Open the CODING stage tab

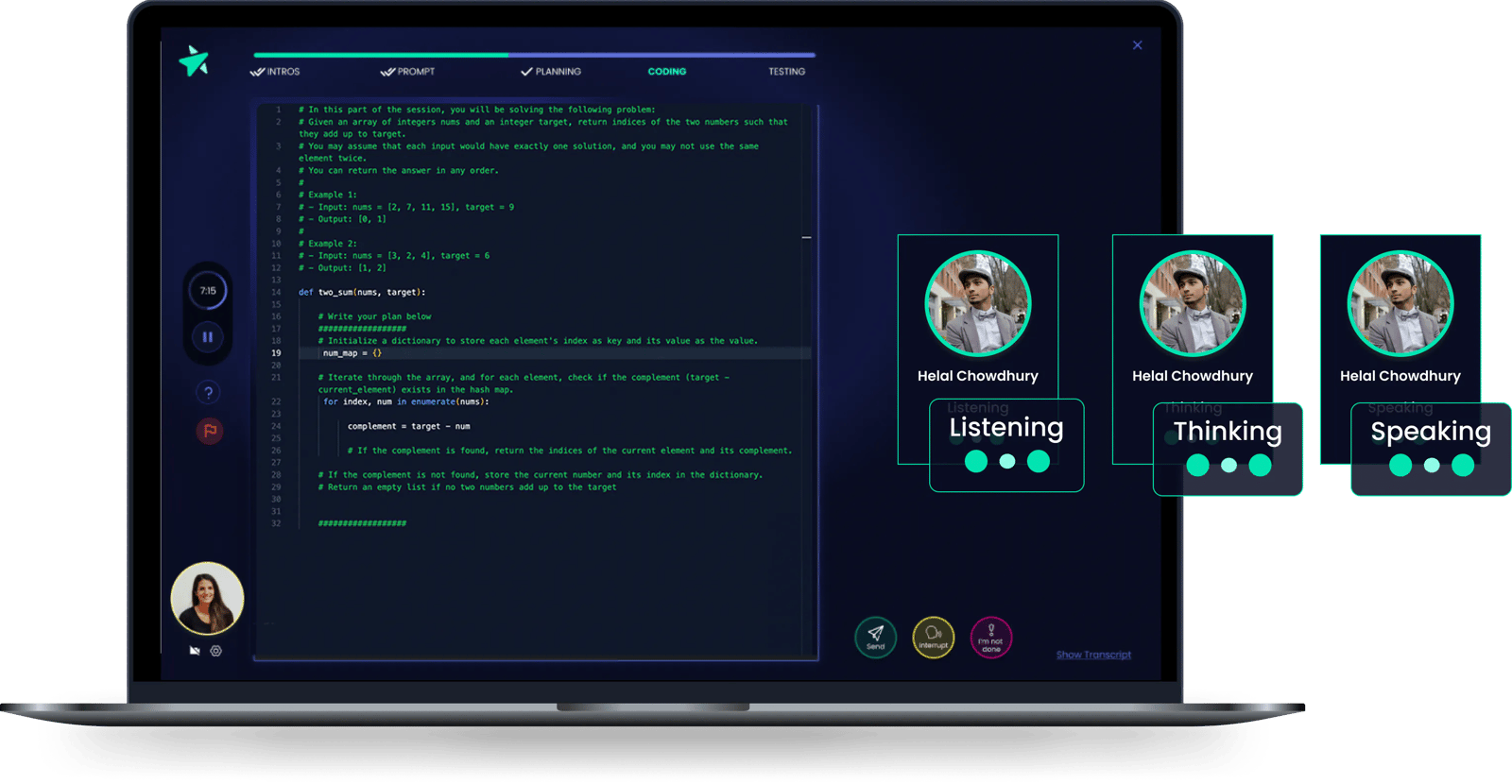[667, 72]
